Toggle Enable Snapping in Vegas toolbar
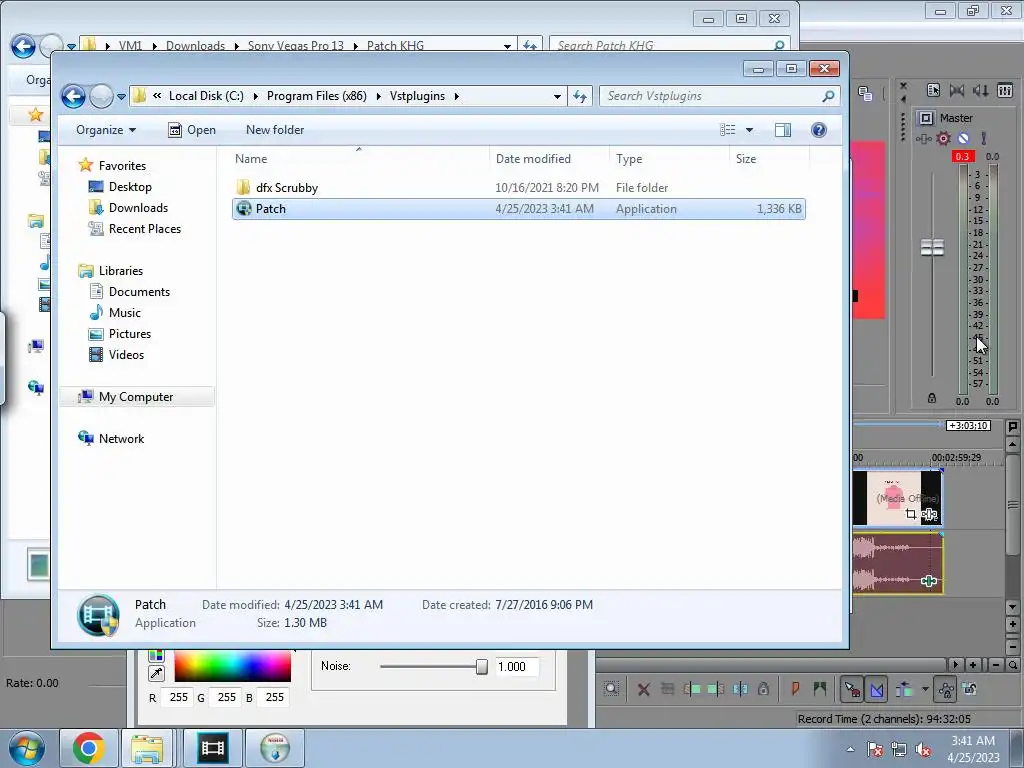Image resolution: width=1024 pixels, height=768 pixels. pyautogui.click(x=852, y=689)
